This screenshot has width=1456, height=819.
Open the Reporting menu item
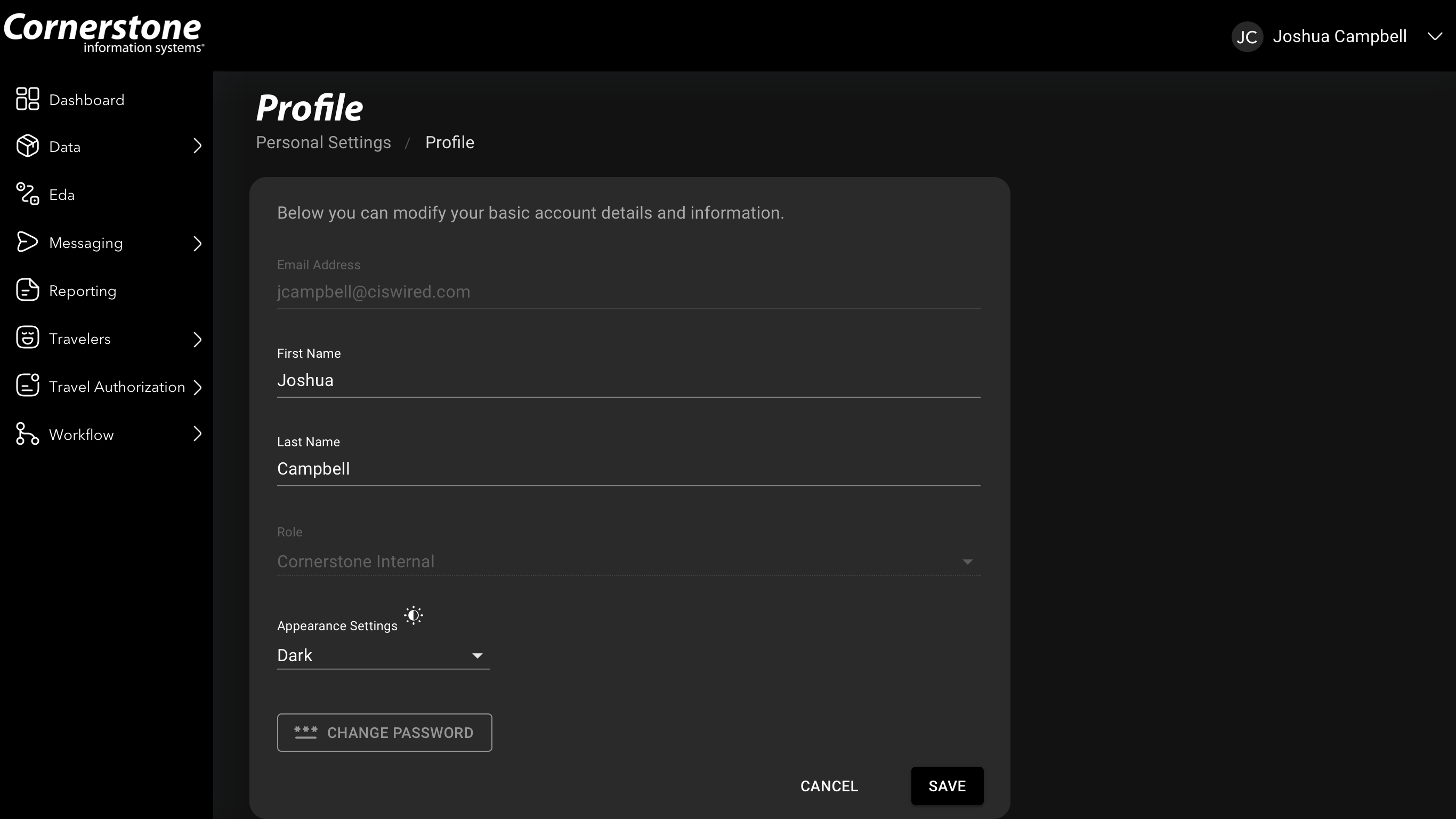point(83,291)
